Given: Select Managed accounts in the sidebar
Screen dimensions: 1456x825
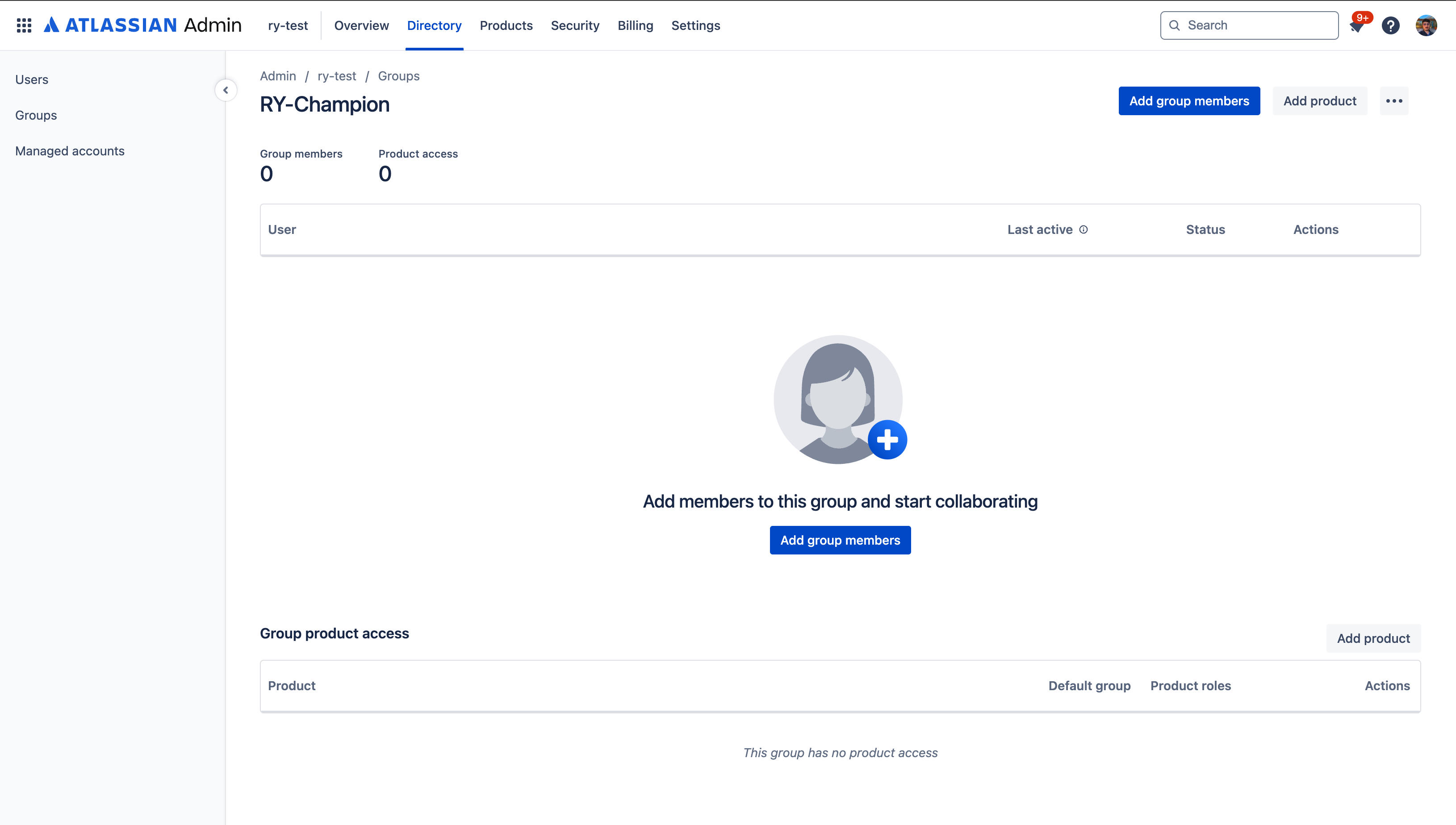Looking at the screenshot, I should 70,151.
